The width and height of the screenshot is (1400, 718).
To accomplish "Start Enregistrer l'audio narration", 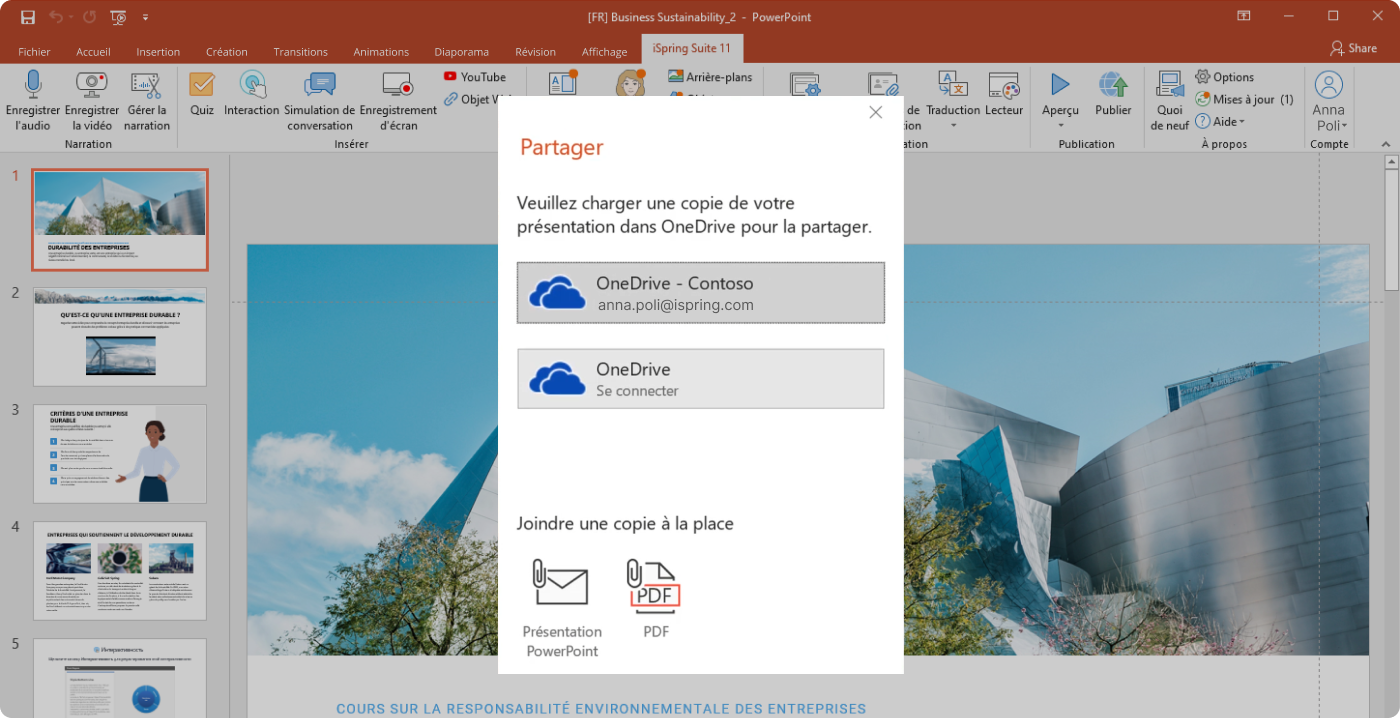I will (x=32, y=100).
